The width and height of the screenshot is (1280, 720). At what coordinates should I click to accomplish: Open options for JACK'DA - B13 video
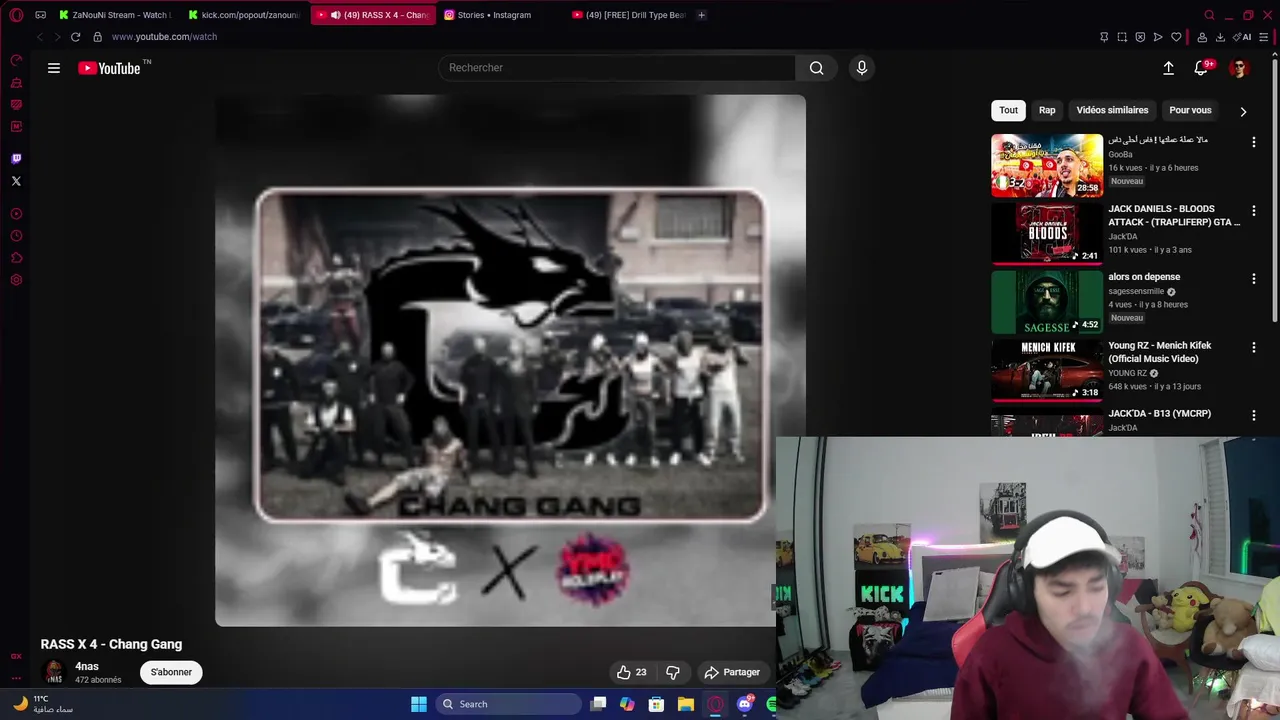tap(1253, 415)
